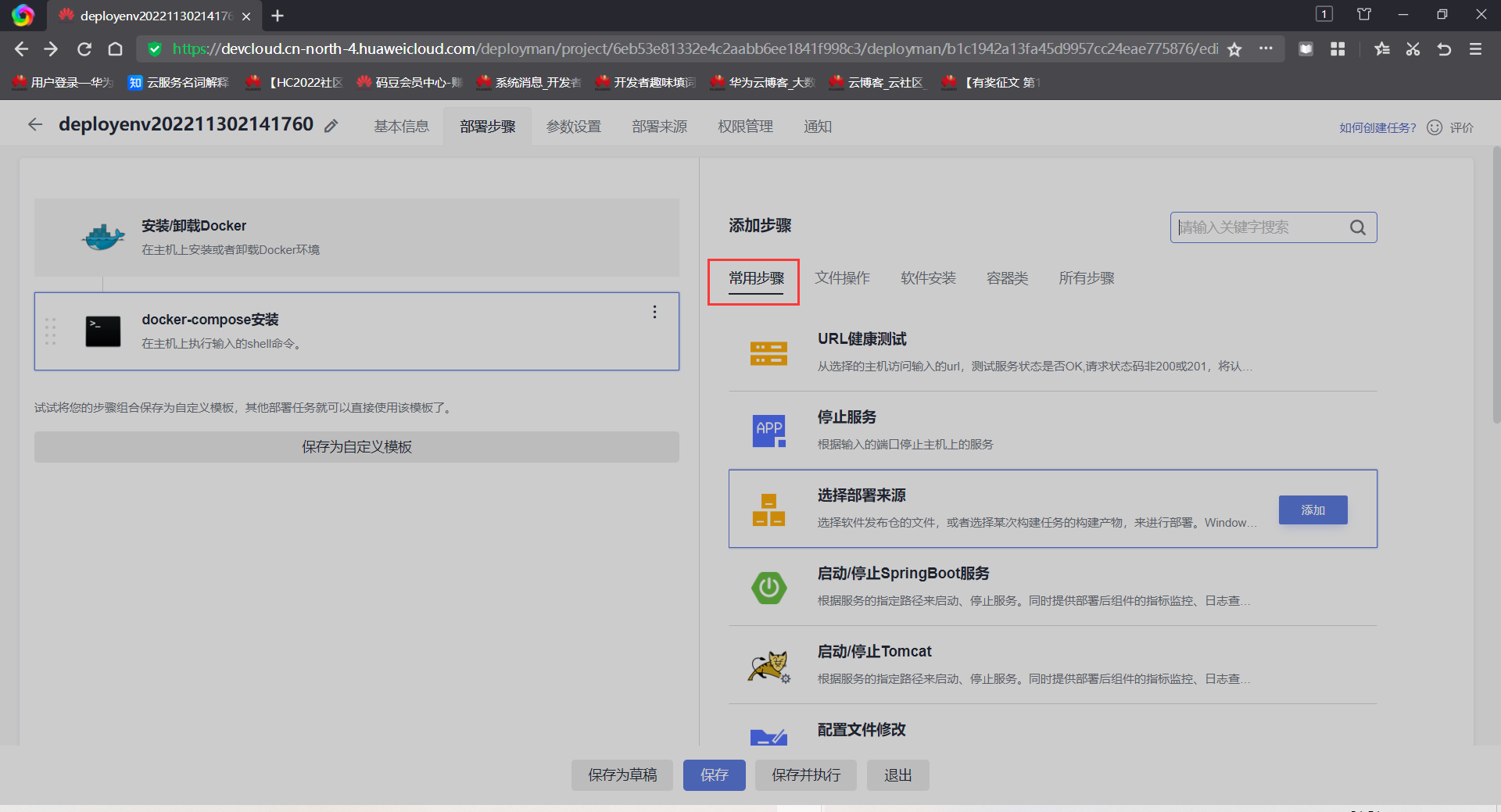Click the 选择部署来源 boxes icon
Screen dimensions: 1501x812
click(x=768, y=510)
